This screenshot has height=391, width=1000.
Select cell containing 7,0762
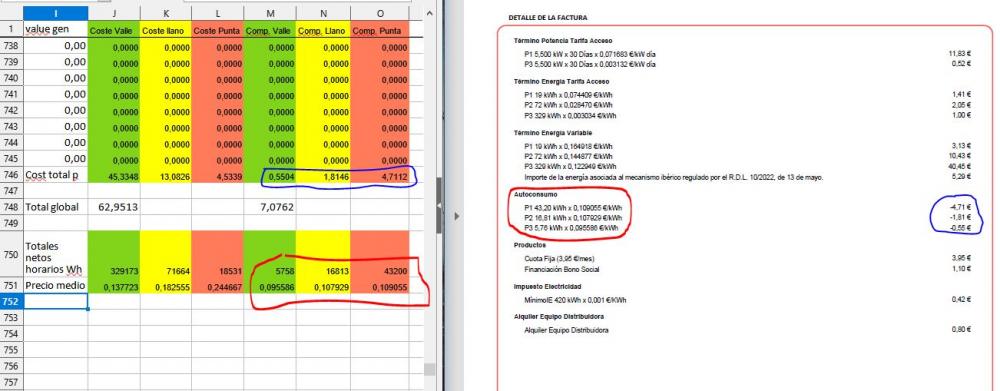click(x=270, y=207)
